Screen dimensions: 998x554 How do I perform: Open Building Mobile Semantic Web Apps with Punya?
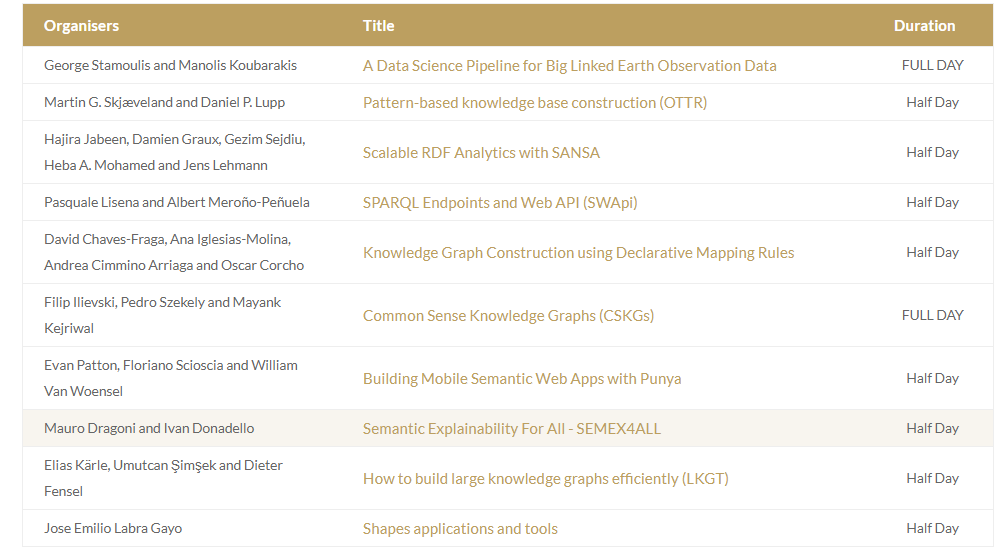521,379
